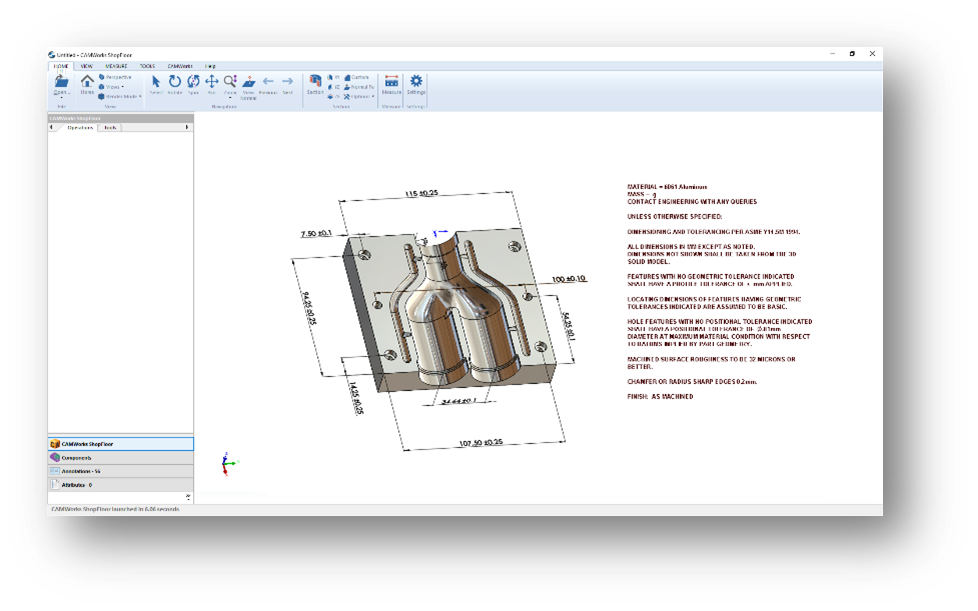Go to Previous view

pos(268,81)
